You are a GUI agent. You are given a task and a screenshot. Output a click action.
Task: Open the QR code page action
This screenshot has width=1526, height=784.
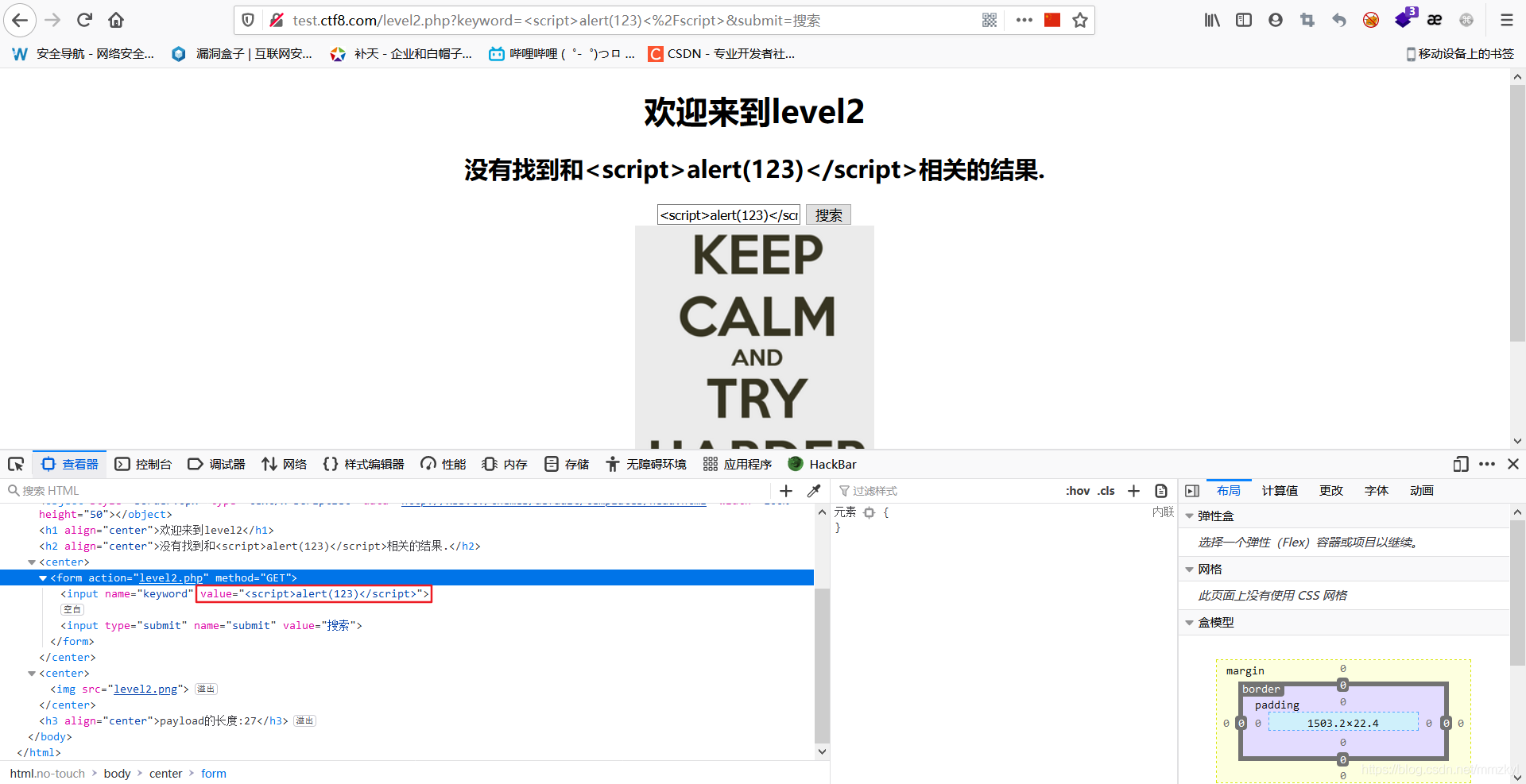[990, 20]
